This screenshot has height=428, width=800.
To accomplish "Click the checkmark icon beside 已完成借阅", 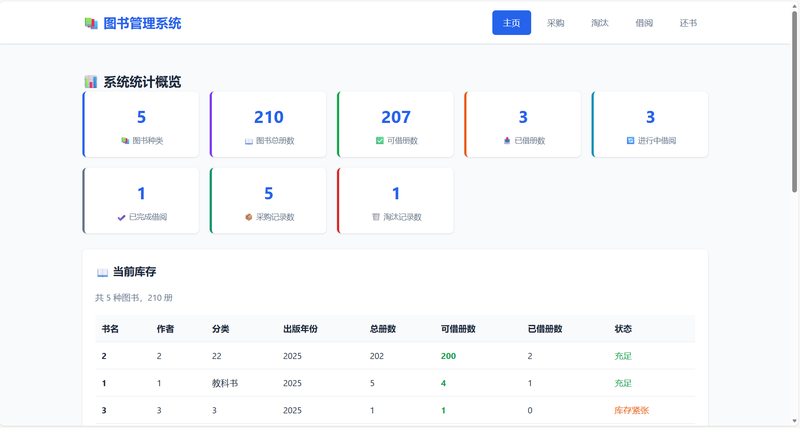I will 121,217.
